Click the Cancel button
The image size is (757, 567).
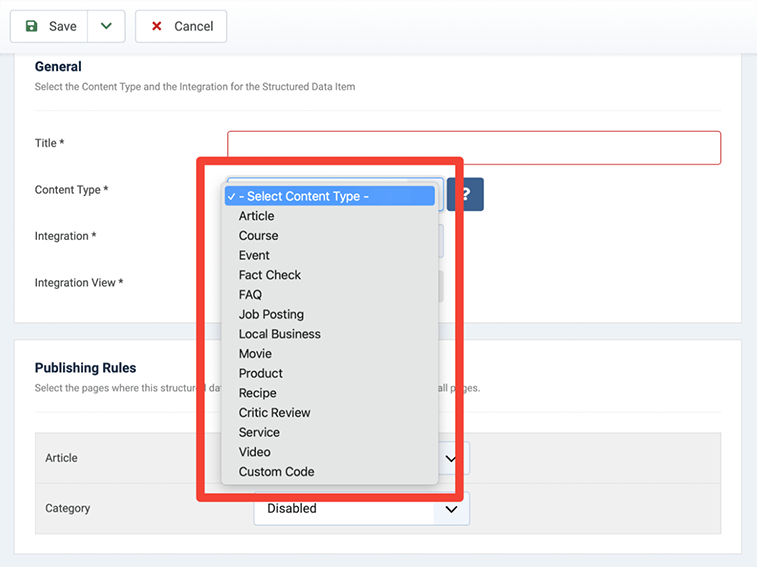click(x=181, y=26)
